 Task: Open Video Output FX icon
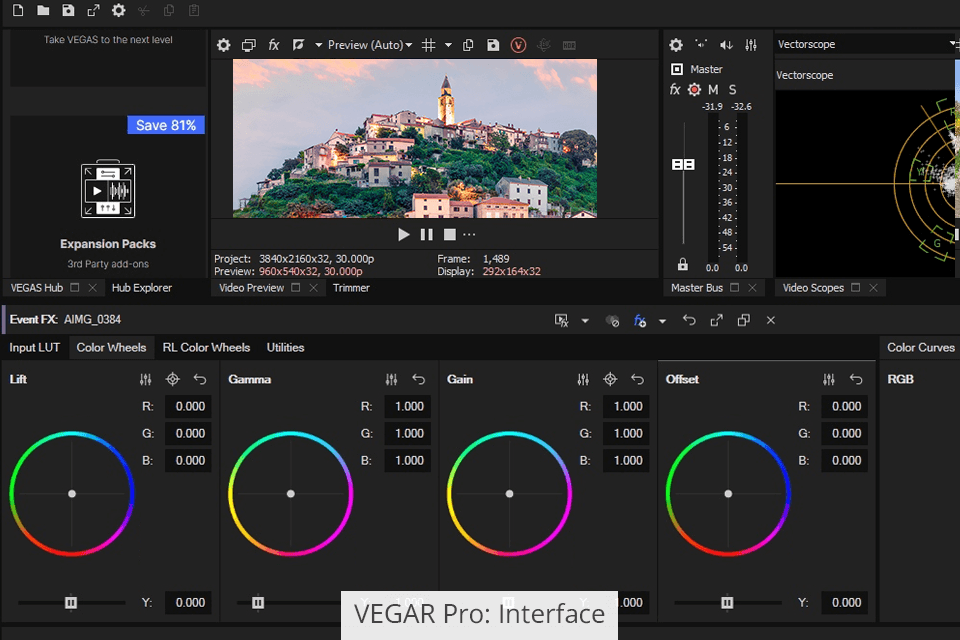[274, 45]
